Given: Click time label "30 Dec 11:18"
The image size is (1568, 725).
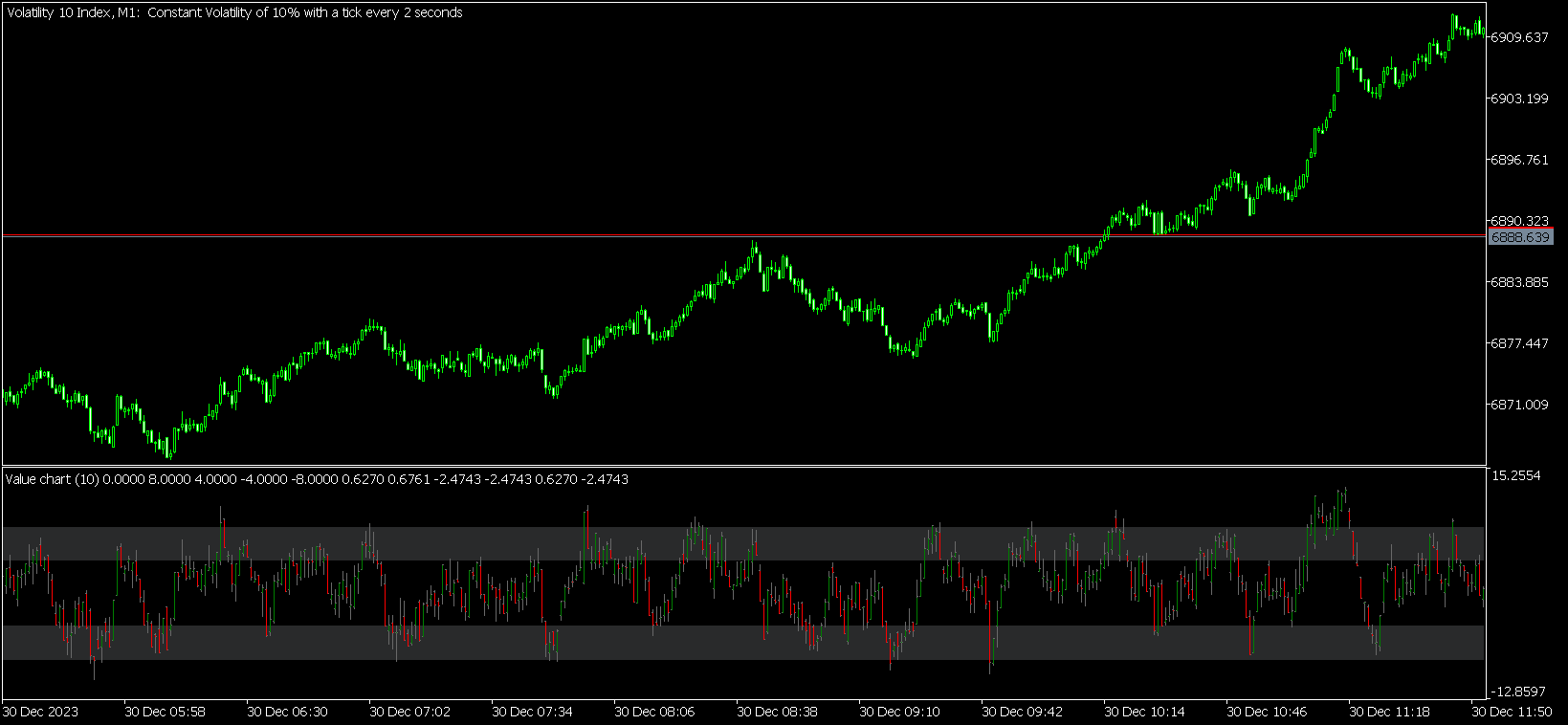Looking at the screenshot, I should 1390,712.
